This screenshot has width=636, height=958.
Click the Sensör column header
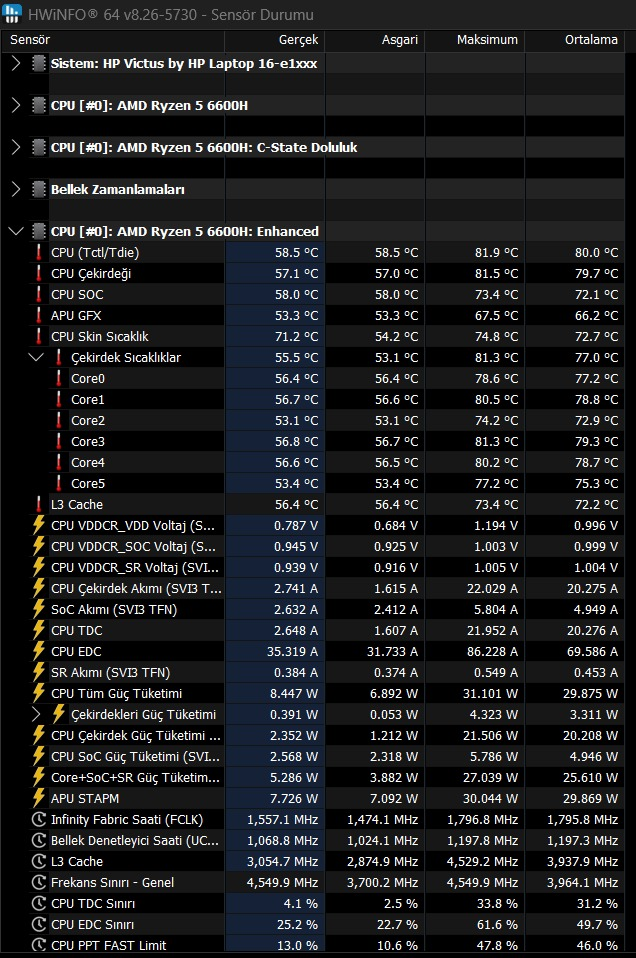(113, 40)
